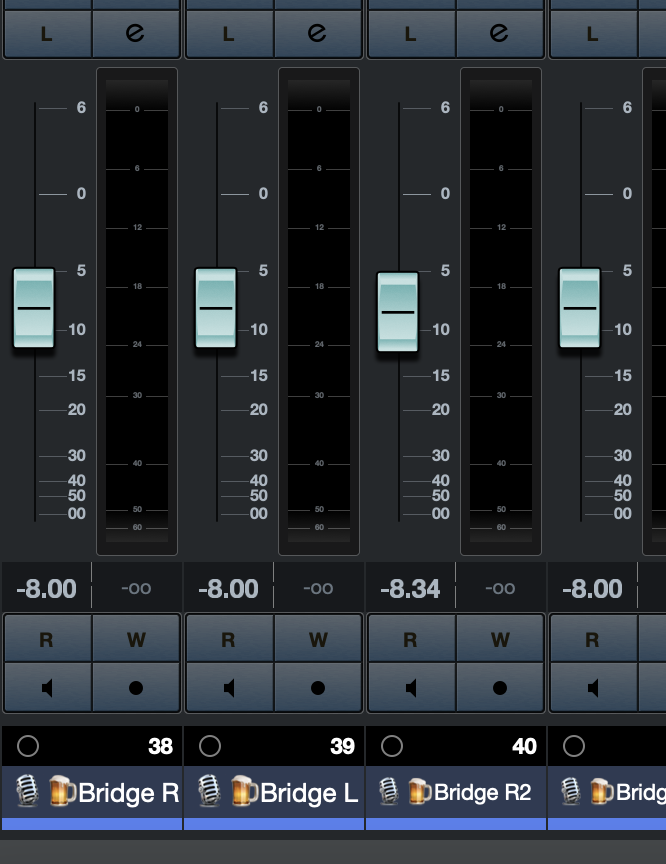
Task: Record-enable the Bridge R2 channel
Action: (x=500, y=687)
